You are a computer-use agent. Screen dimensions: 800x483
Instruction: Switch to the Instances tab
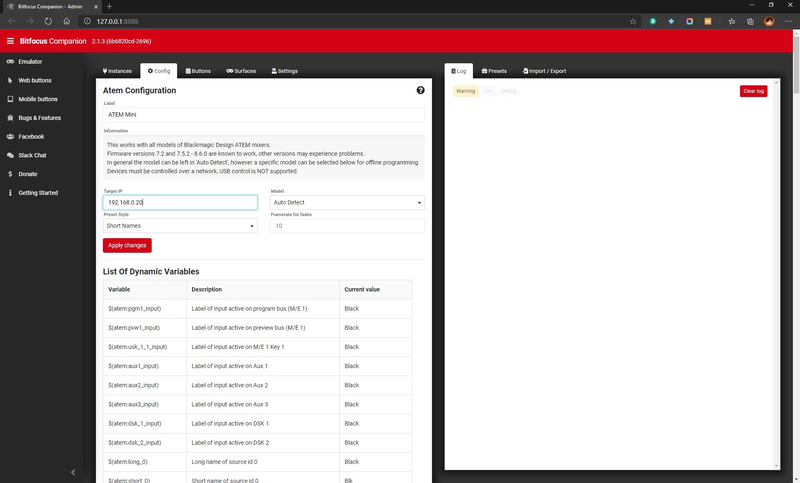tap(117, 71)
